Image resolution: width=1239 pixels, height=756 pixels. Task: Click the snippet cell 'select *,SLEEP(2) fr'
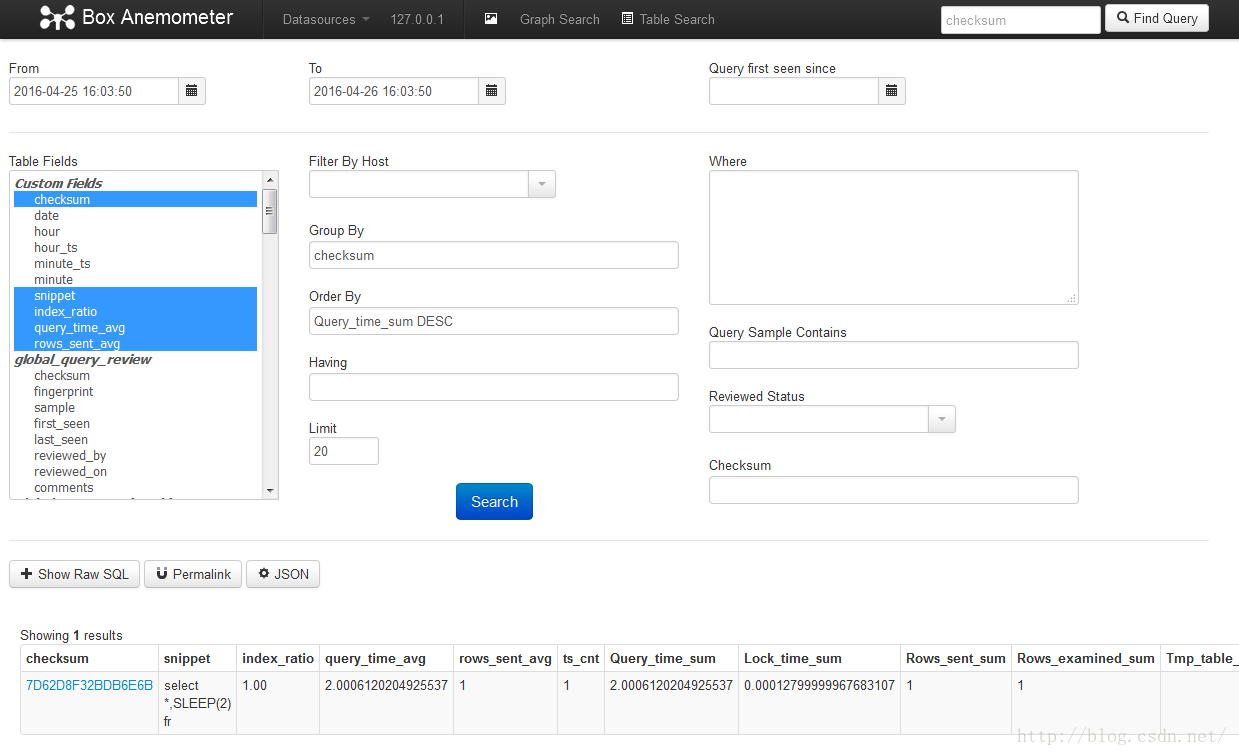pos(196,703)
